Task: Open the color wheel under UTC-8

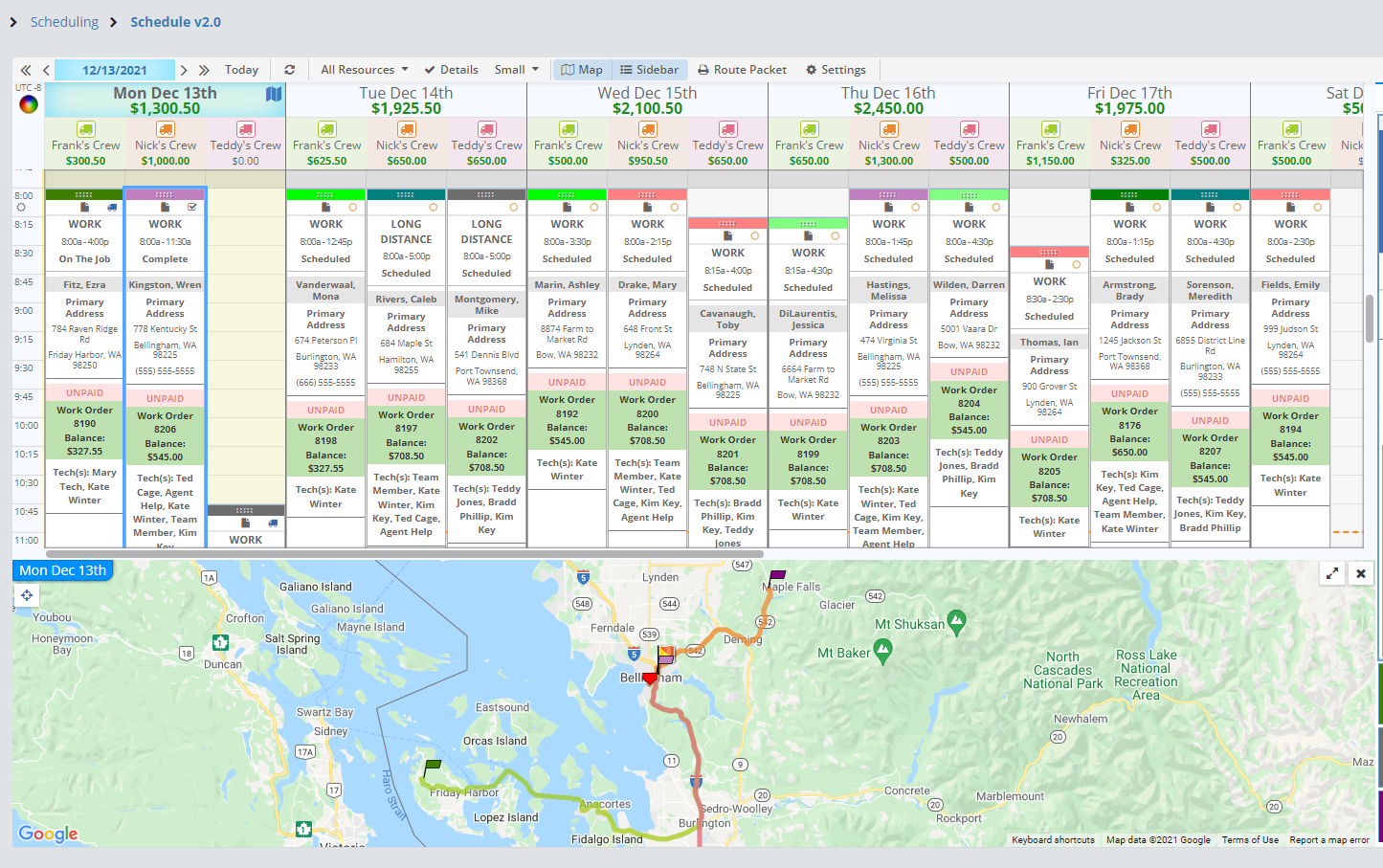Action: point(29,104)
